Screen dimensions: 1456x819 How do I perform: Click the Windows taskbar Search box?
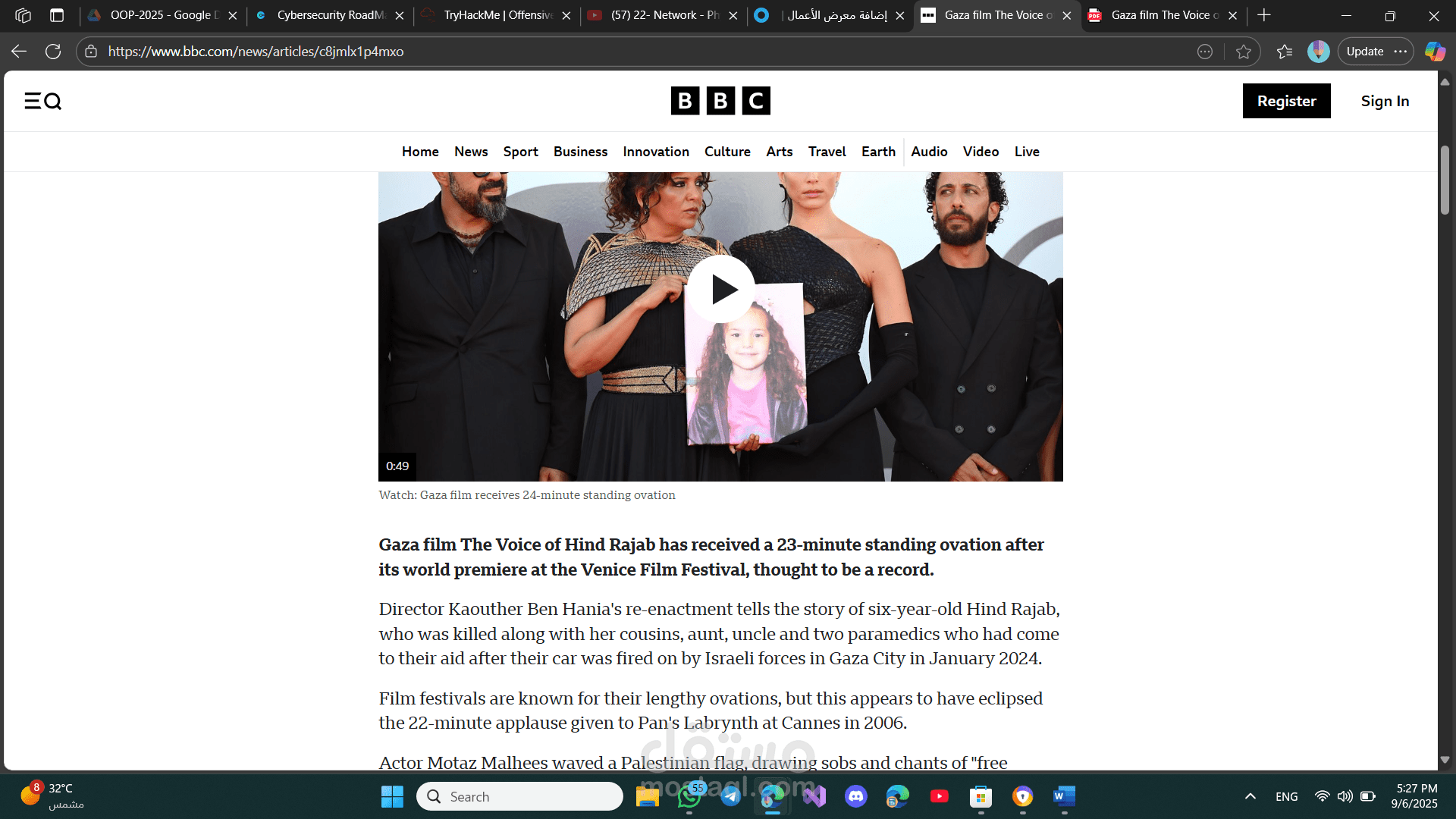pos(519,797)
